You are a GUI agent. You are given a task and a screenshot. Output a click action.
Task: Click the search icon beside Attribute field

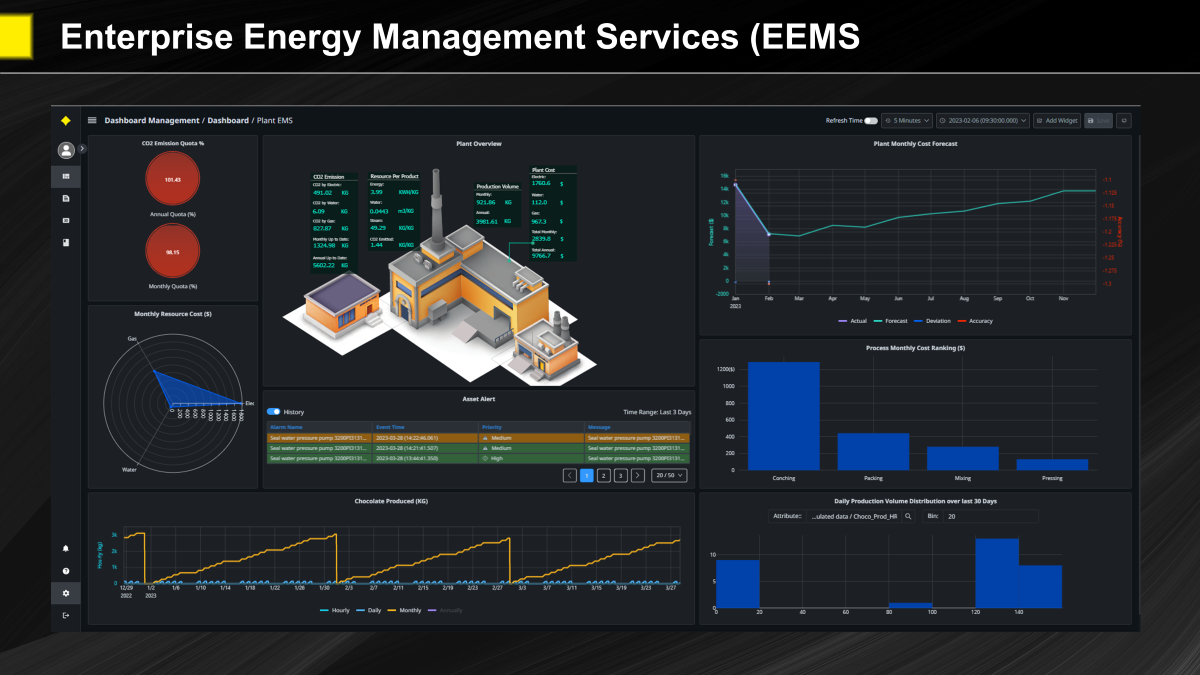(x=908, y=517)
